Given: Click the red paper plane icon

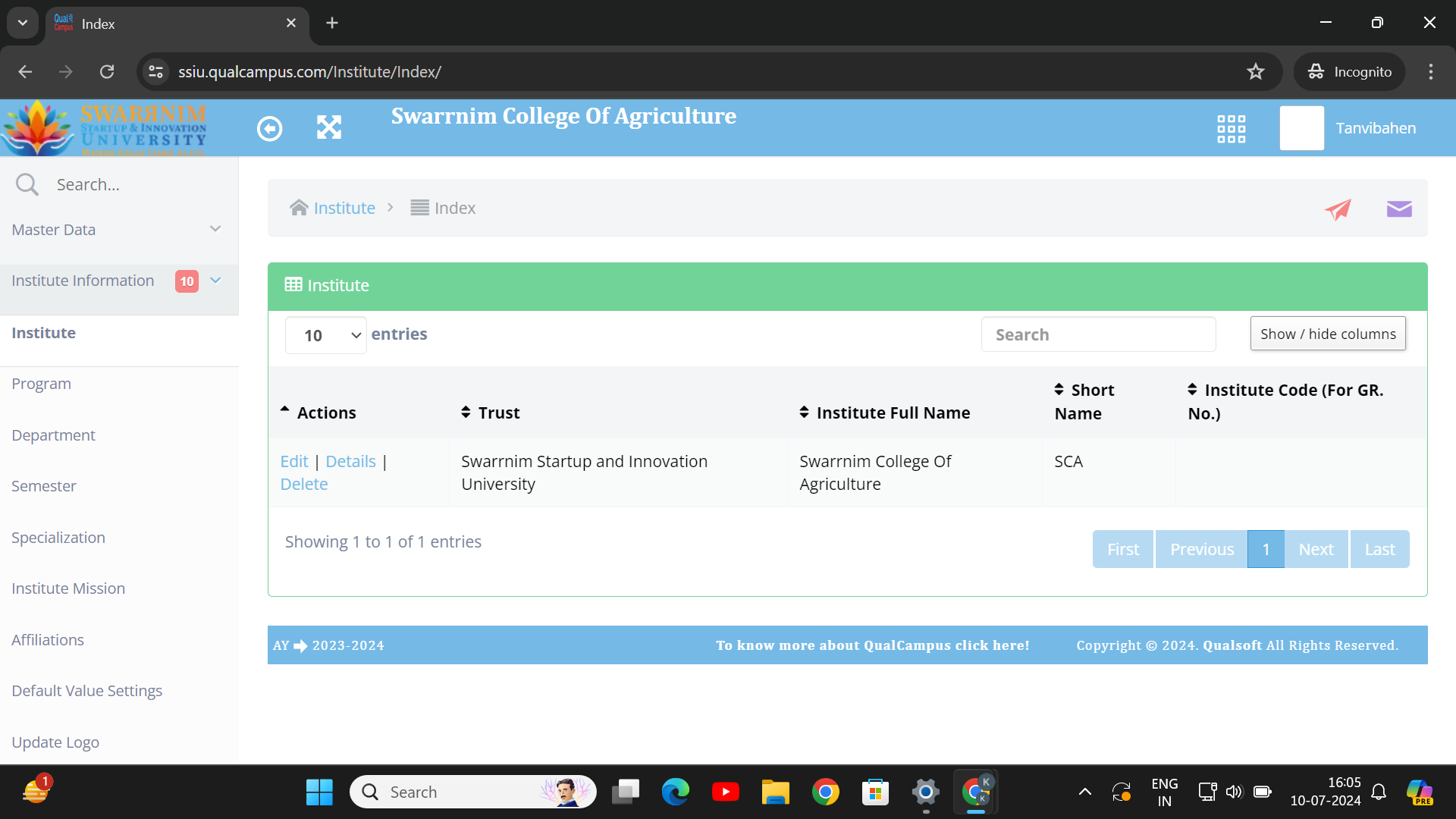Looking at the screenshot, I should [1338, 209].
